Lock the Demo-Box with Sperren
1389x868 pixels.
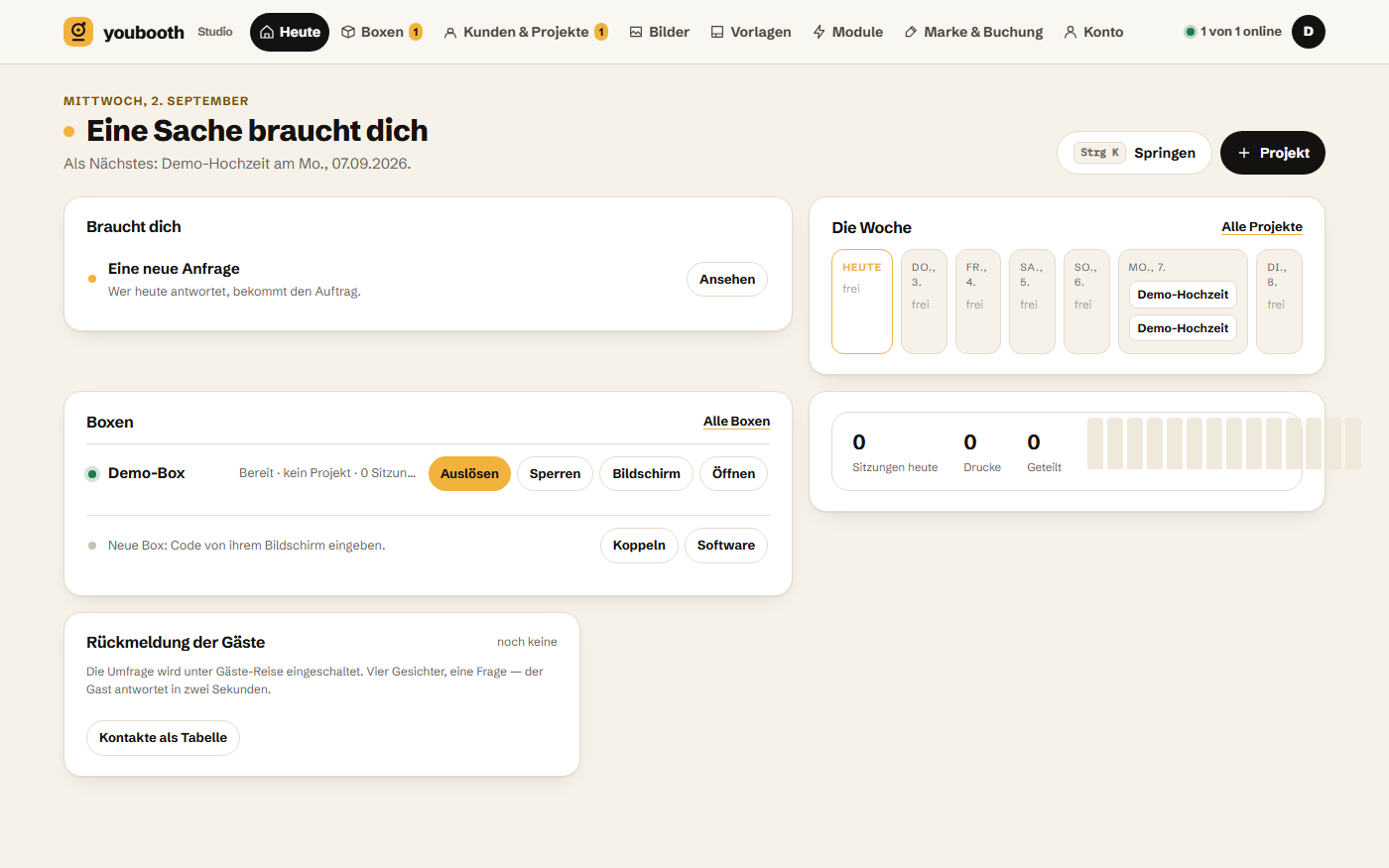click(555, 474)
